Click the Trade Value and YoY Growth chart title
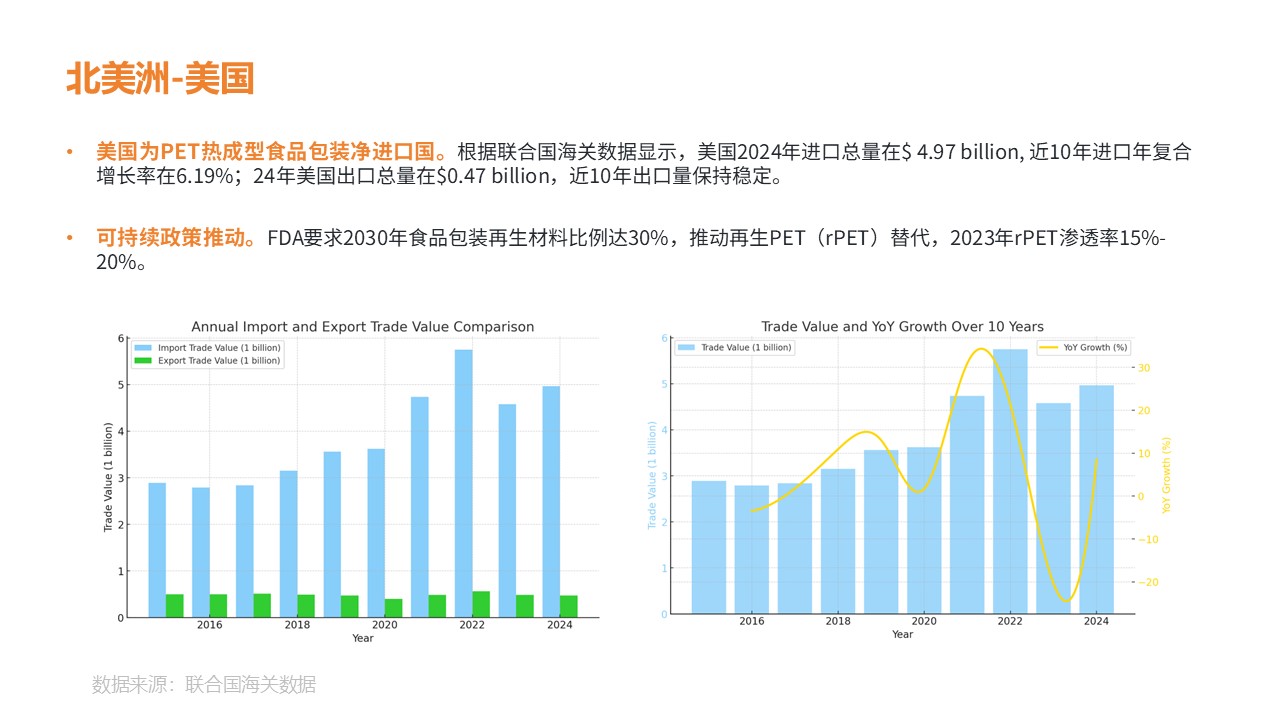 [902, 327]
